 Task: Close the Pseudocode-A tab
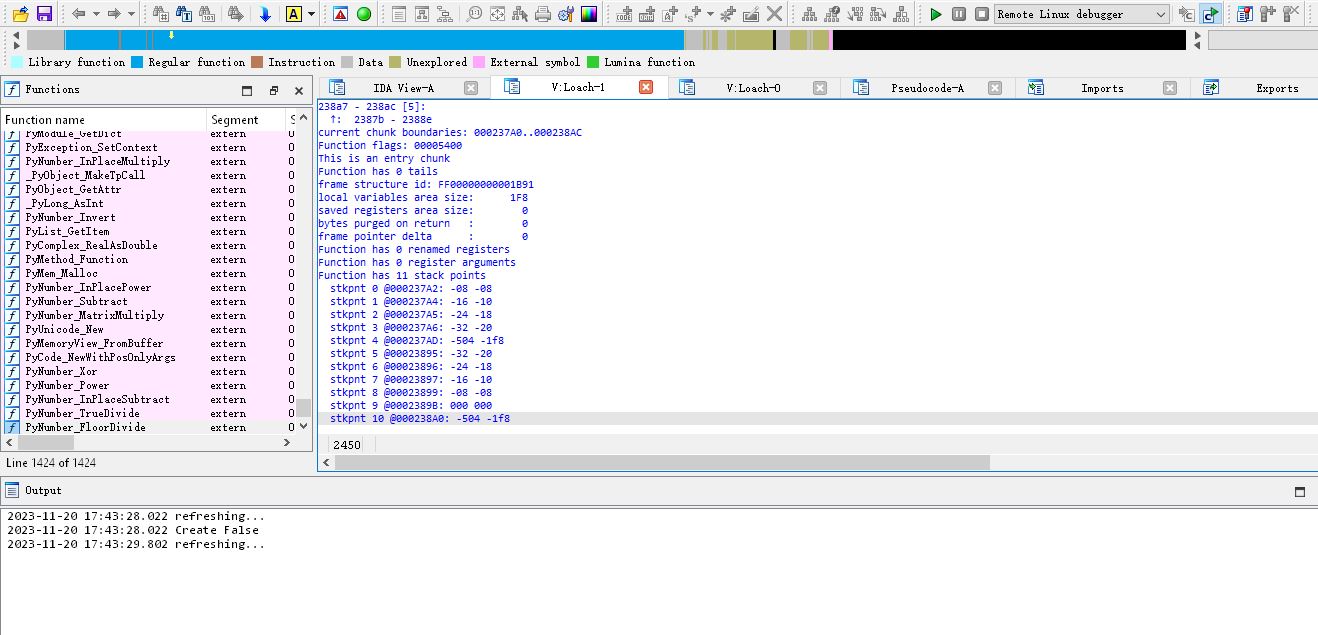(994, 88)
